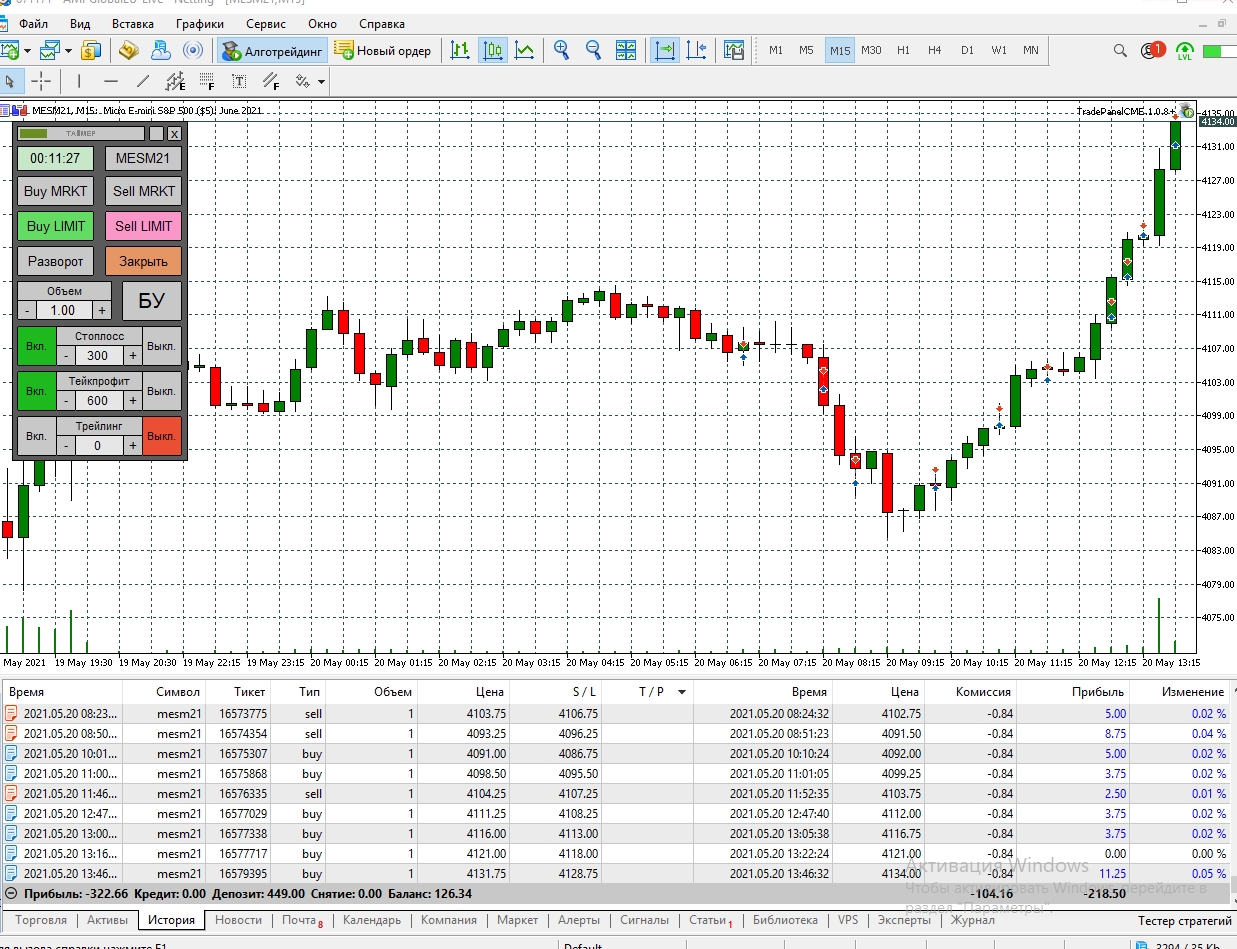The width and height of the screenshot is (1237, 949).
Task: Click Buy MRKT in trade panel
Action: 56,191
